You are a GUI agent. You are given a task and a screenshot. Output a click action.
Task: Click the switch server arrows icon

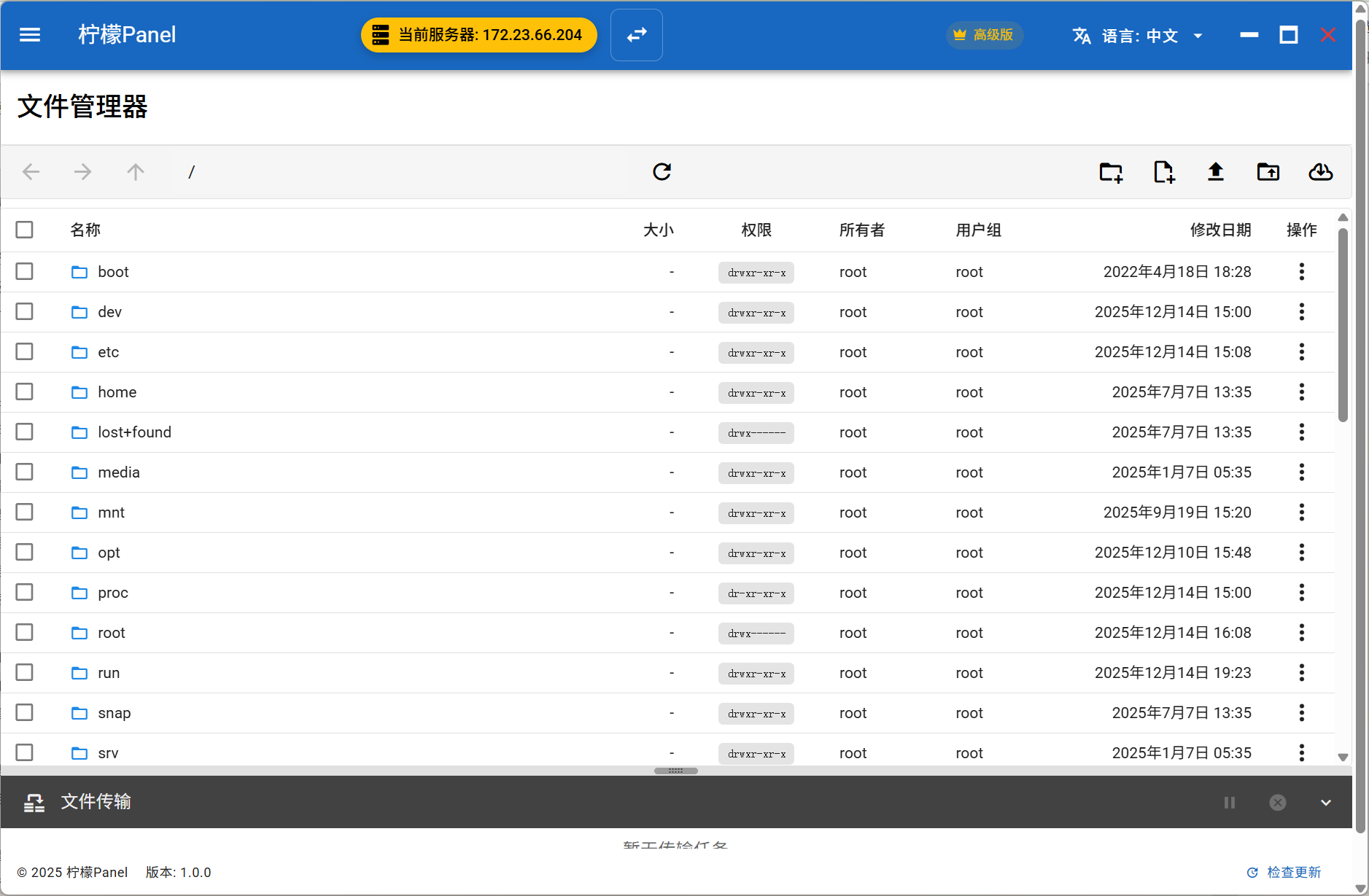click(x=636, y=35)
